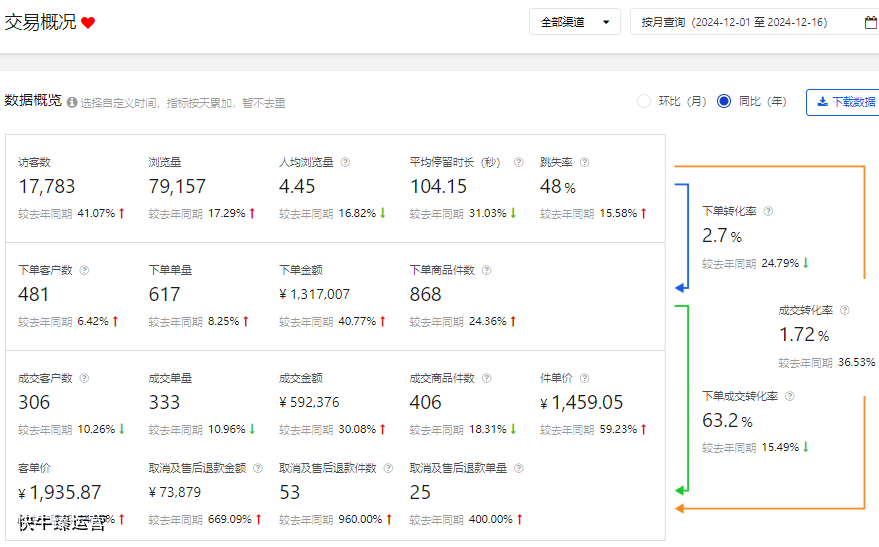The height and width of the screenshot is (547, 879).
Task: Download data with 下载数据 button
Action: pos(844,102)
